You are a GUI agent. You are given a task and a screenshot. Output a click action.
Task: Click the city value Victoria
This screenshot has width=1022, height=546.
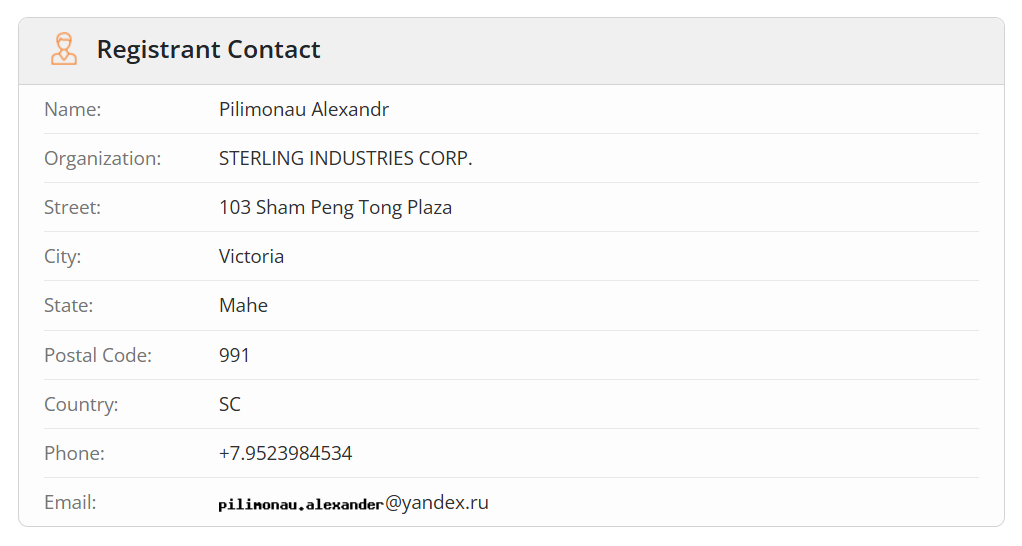(x=251, y=256)
